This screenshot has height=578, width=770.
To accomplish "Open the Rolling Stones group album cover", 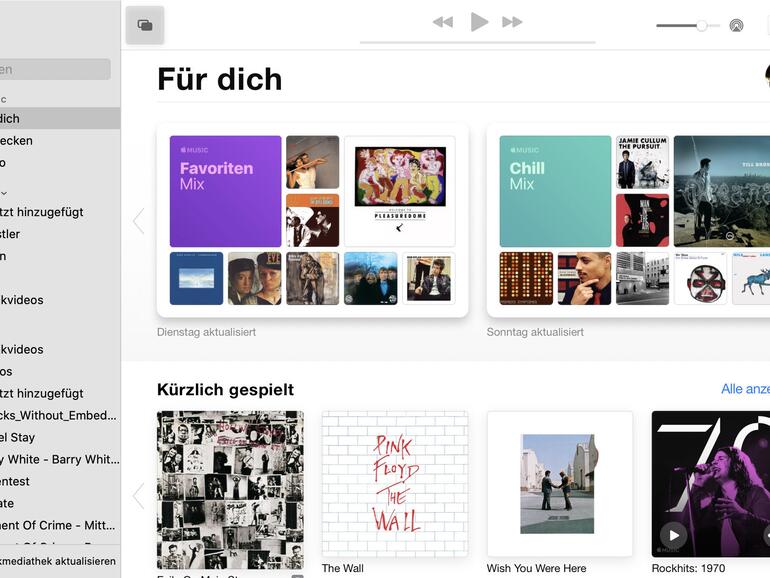I will [x=371, y=278].
